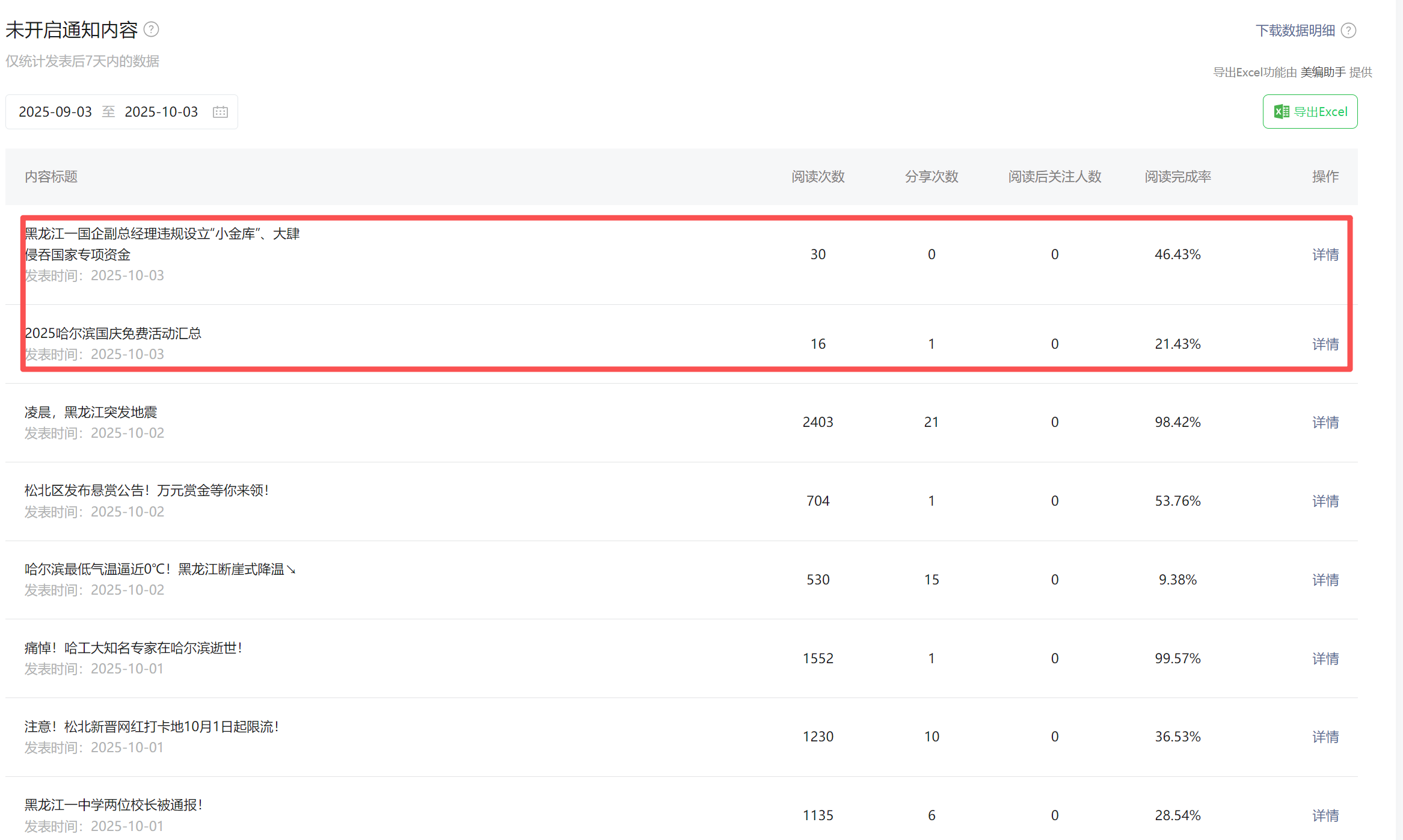Open 详情 for 黑龙江一中学两位校长被通报 row
Screen dimensions: 1403x840
pyautogui.click(x=1325, y=815)
